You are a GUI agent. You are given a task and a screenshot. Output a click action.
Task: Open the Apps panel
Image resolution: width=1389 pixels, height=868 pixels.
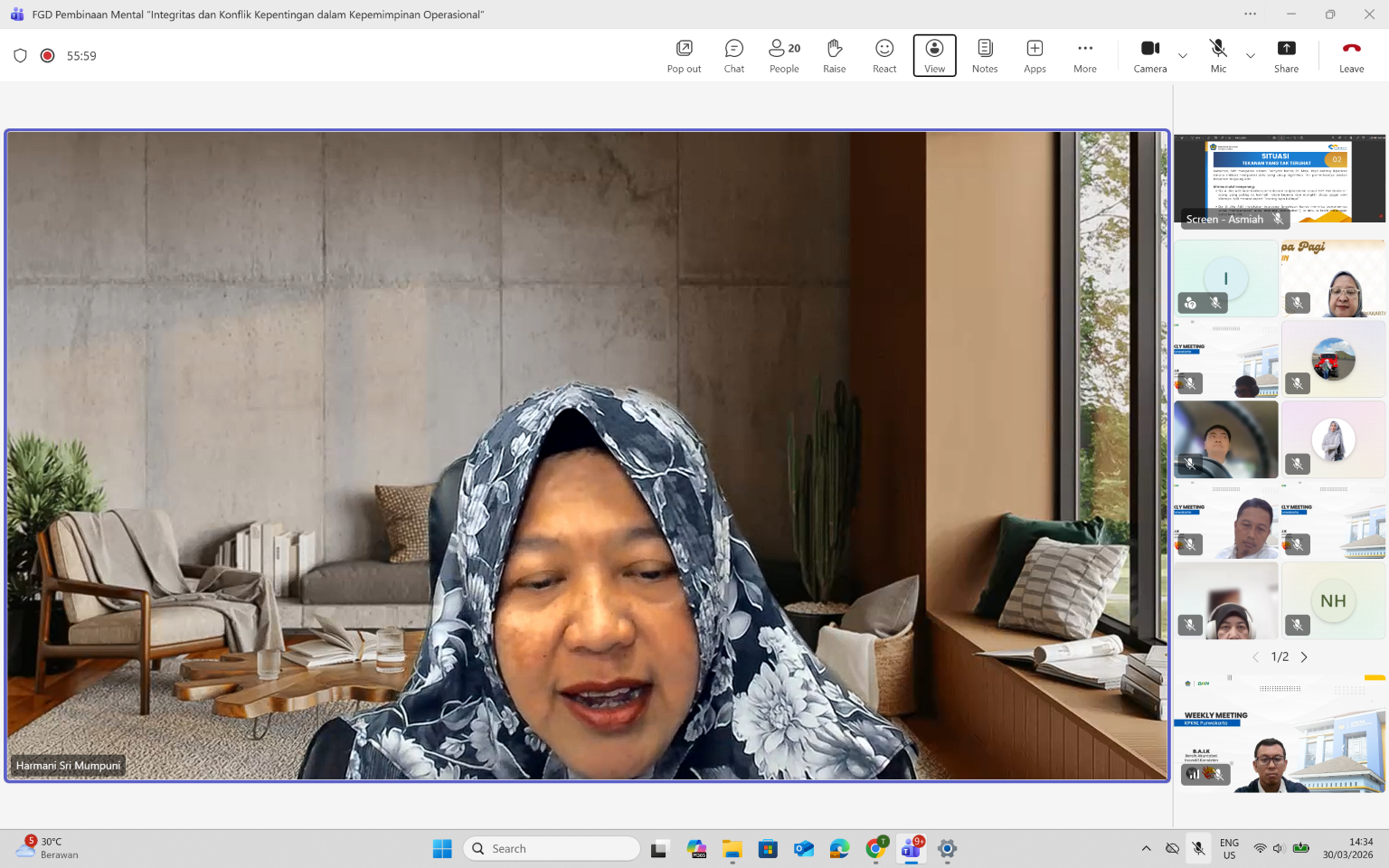coord(1035,56)
